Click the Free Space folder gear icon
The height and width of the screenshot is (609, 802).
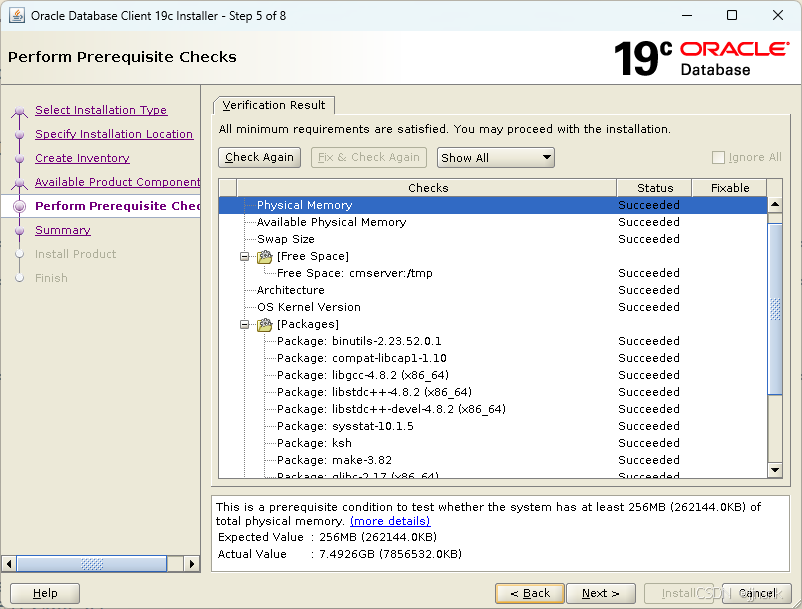coord(264,256)
